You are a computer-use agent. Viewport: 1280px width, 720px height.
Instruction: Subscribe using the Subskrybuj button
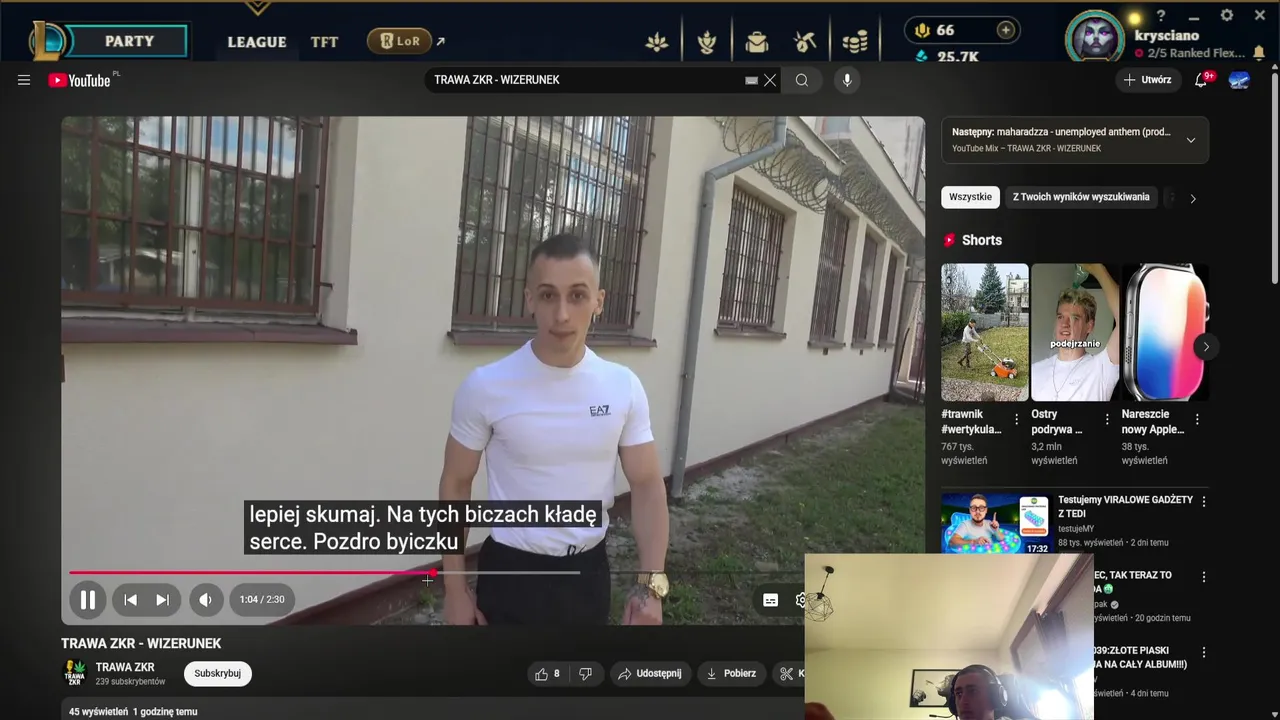point(218,674)
